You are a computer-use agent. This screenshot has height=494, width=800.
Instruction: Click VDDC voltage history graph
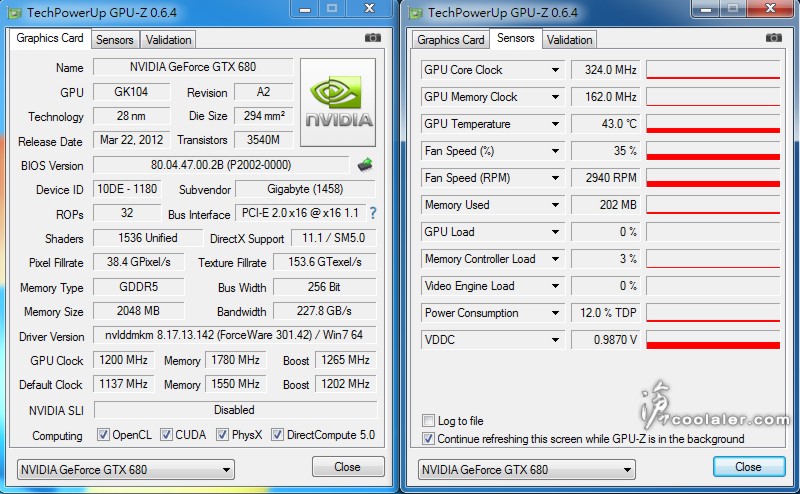(713, 340)
